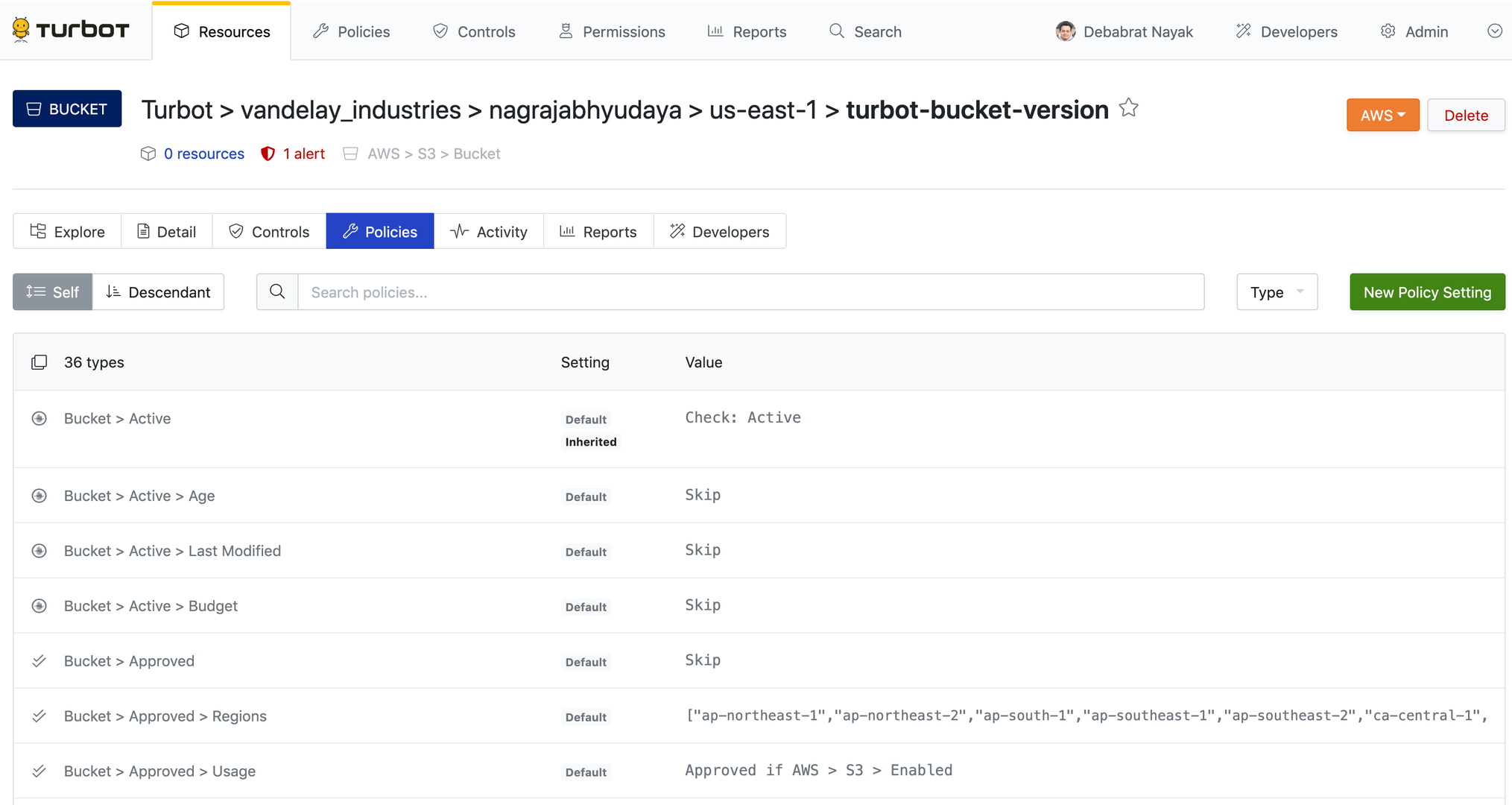Go to Permissions in the top navigation
Image resolution: width=1512 pixels, height=805 pixels.
click(612, 31)
